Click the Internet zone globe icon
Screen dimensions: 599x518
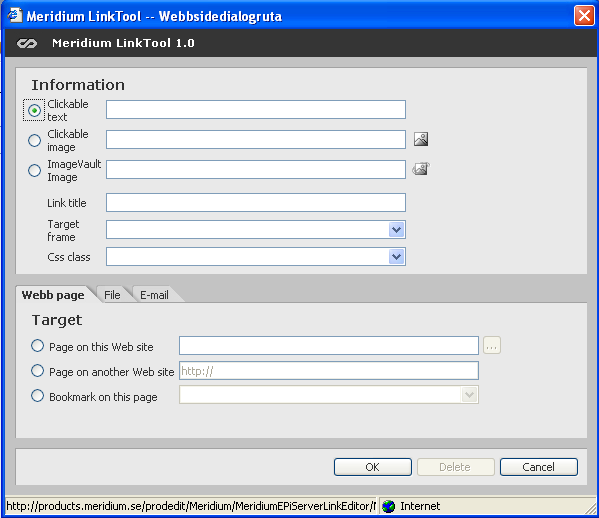pyautogui.click(x=389, y=506)
